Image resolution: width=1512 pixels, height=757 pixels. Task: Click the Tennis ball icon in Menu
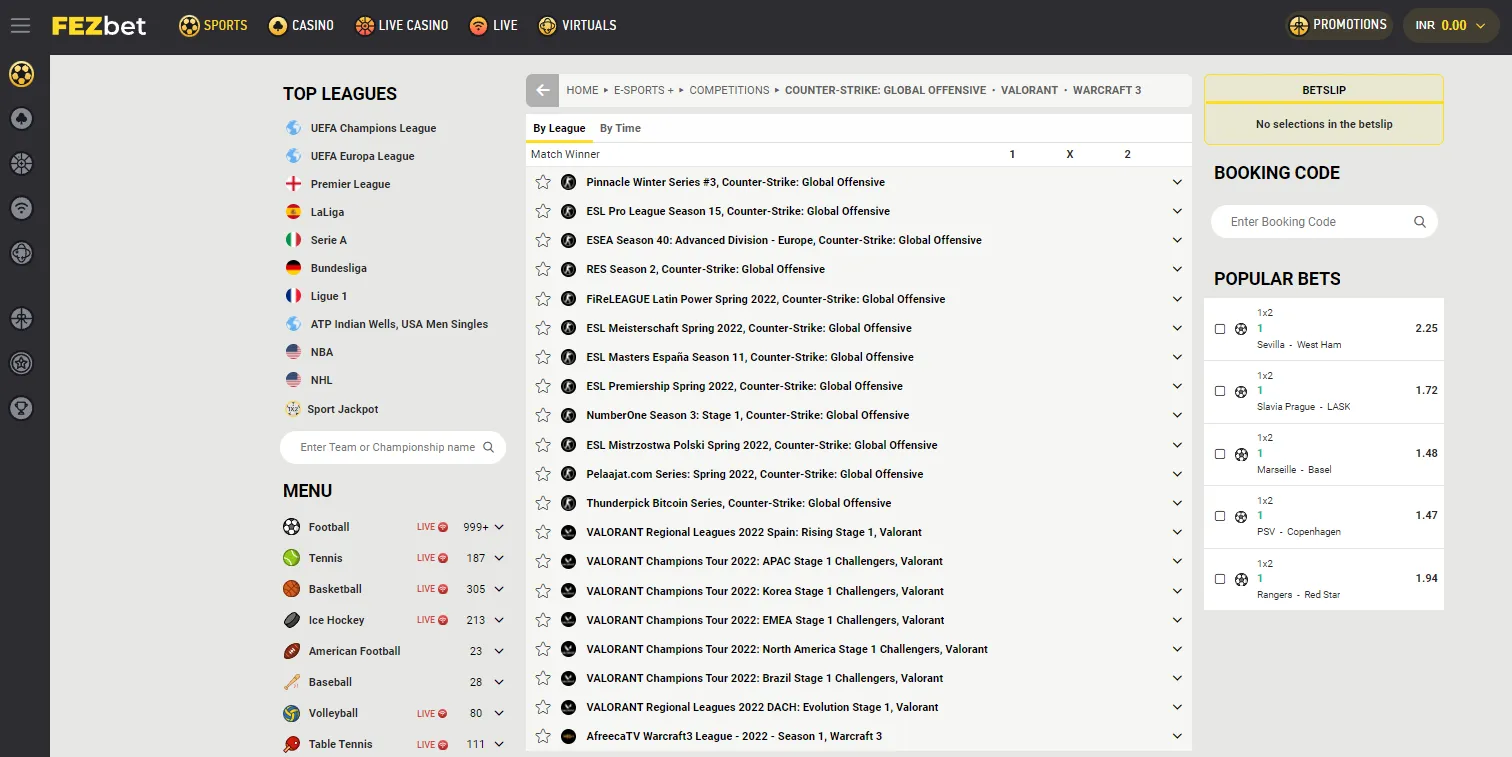pos(291,558)
